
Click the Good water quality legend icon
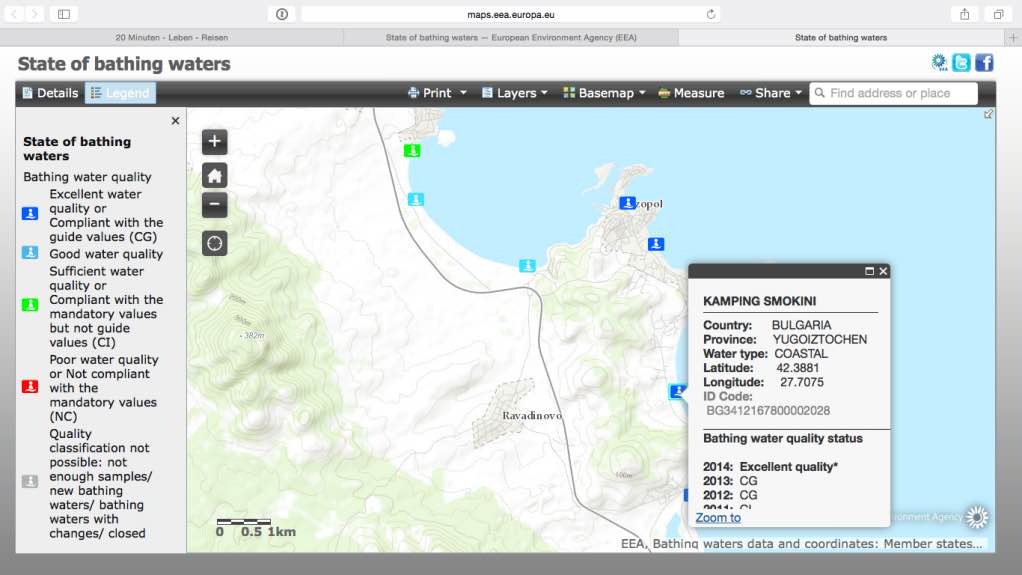pos(30,252)
